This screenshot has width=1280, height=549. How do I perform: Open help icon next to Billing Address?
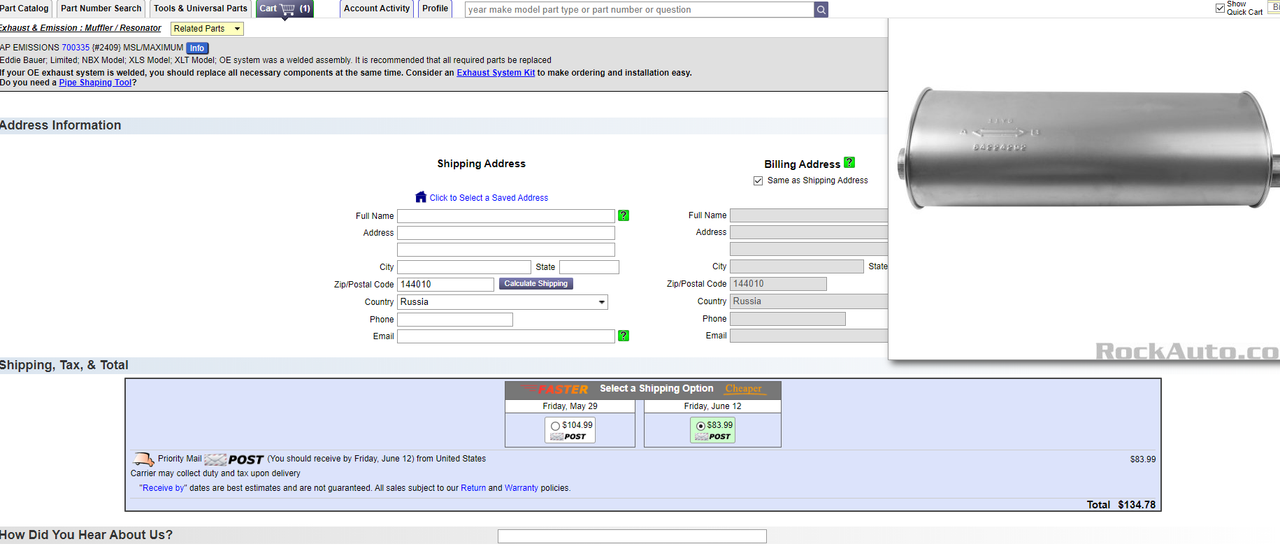click(850, 162)
